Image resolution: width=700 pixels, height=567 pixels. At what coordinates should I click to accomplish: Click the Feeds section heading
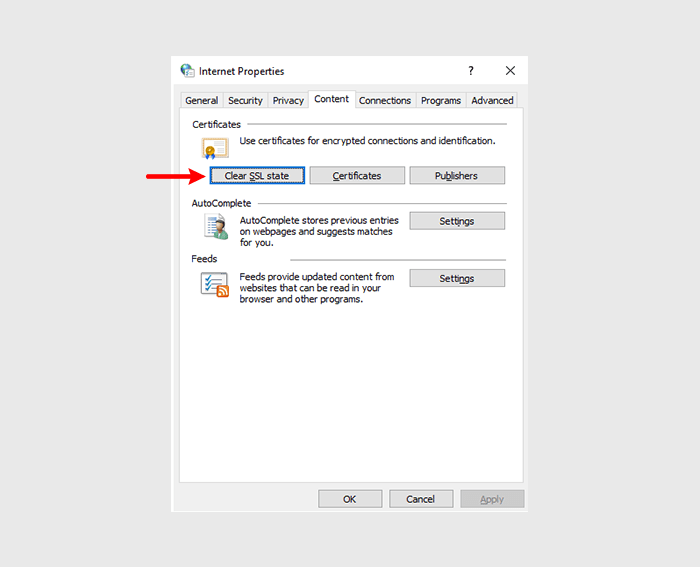pyautogui.click(x=204, y=259)
